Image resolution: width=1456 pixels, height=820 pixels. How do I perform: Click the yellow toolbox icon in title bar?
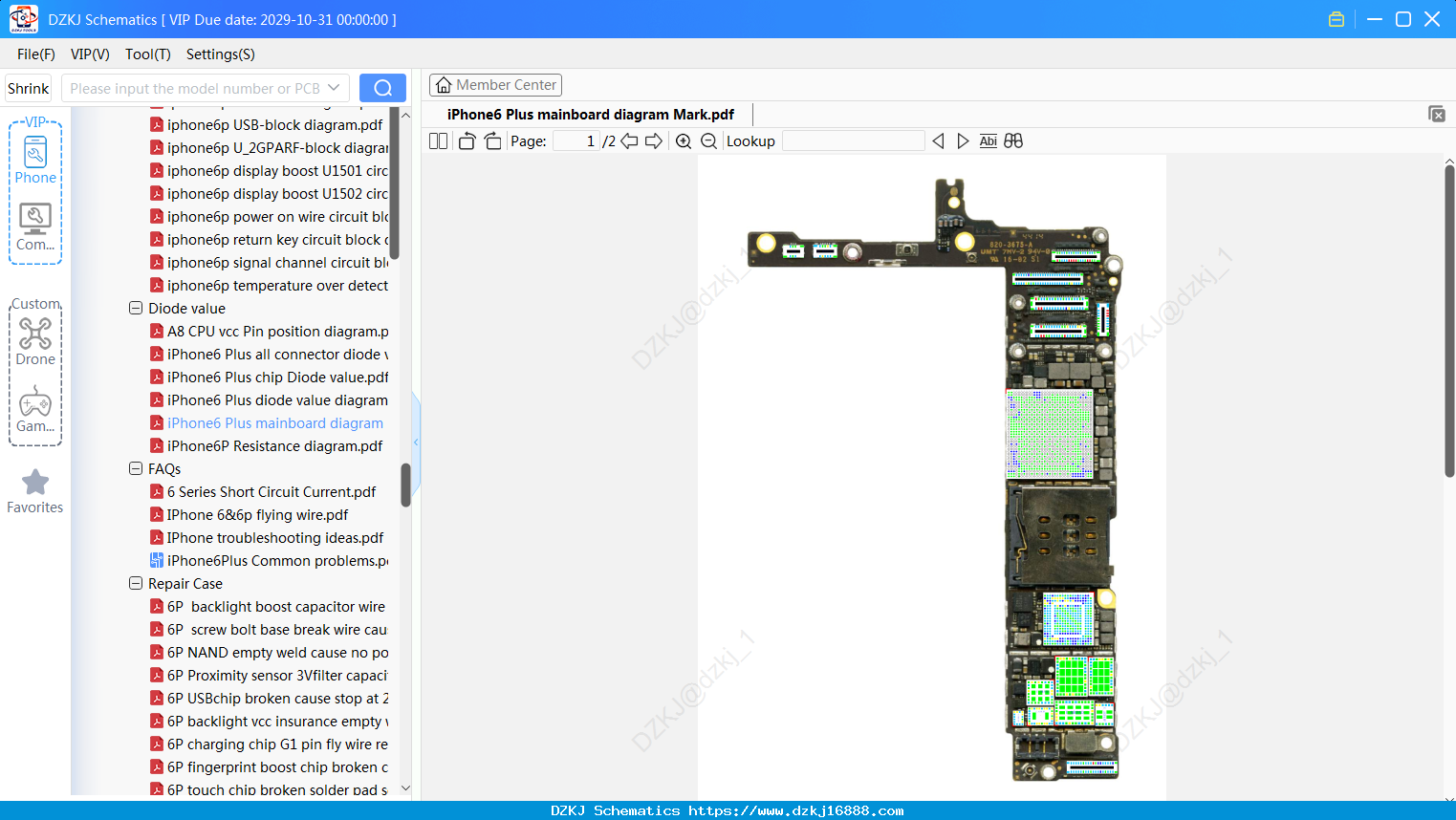[x=1336, y=19]
